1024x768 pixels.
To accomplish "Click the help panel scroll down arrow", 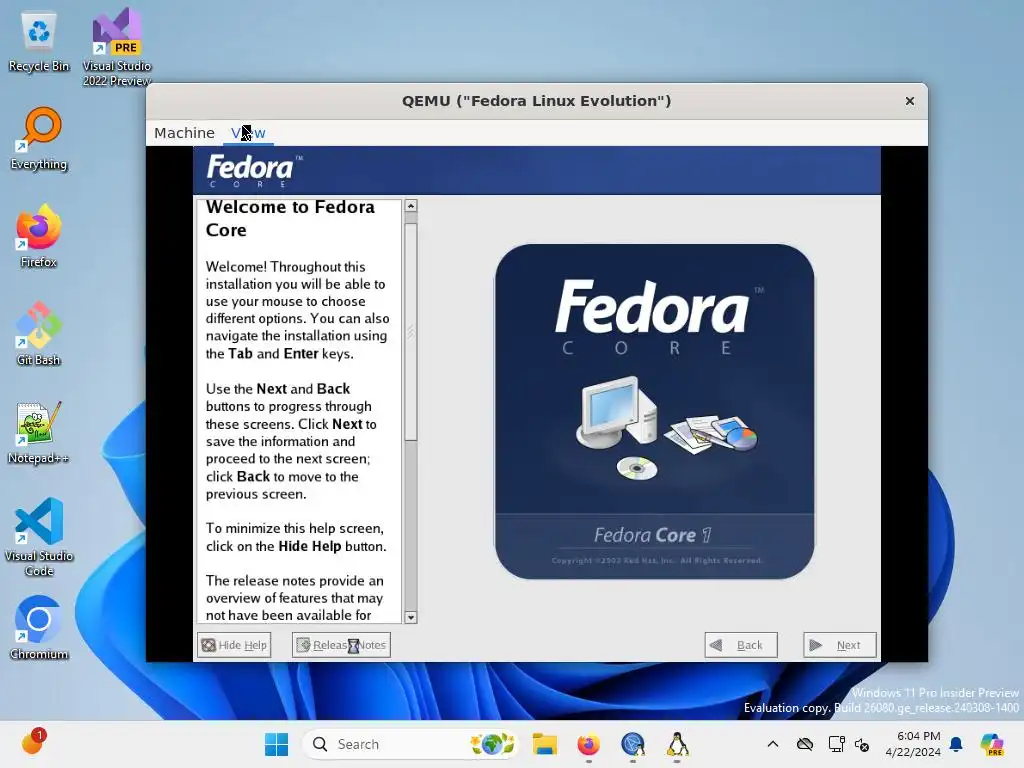I will click(x=411, y=617).
